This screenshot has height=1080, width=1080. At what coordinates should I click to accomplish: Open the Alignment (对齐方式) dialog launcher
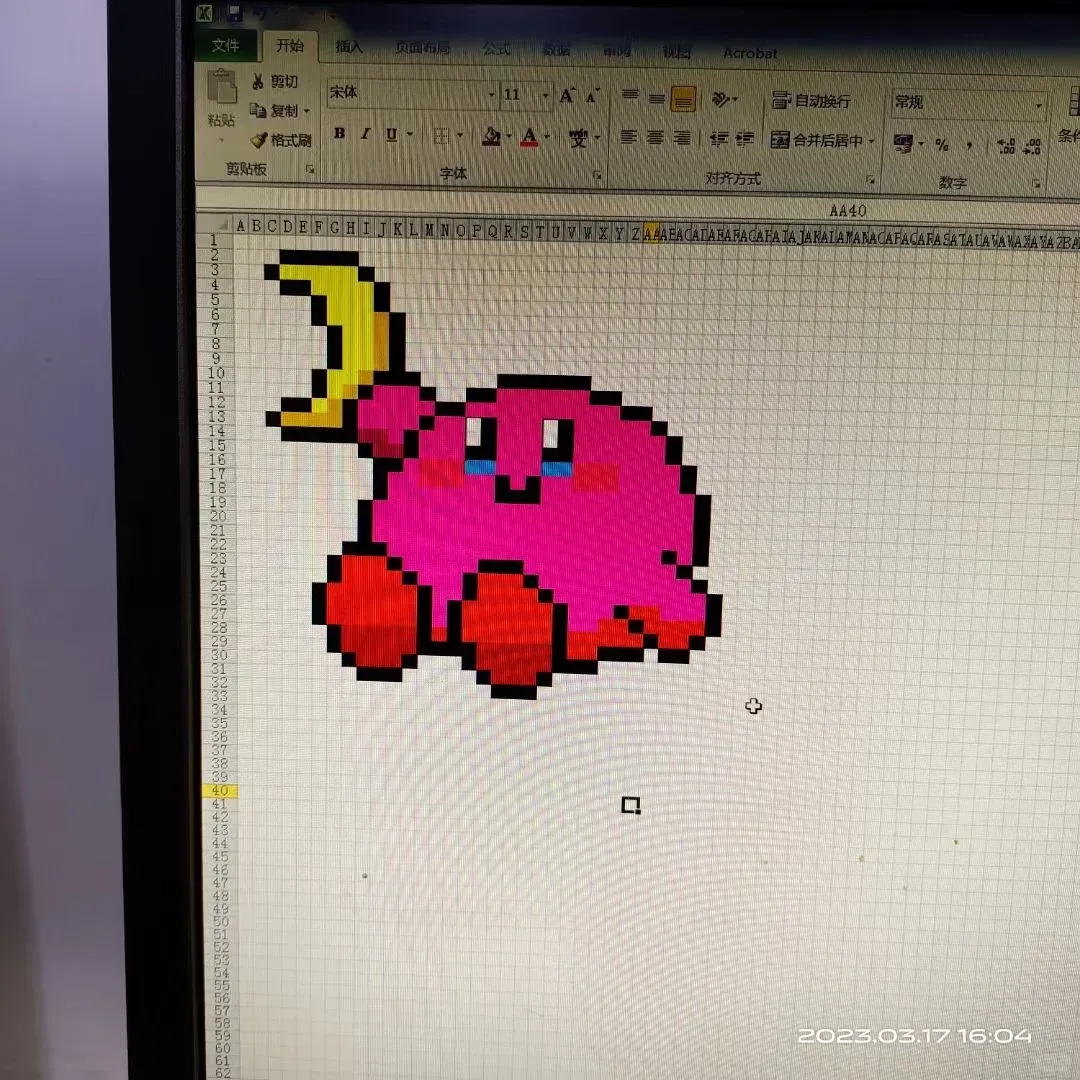871,180
